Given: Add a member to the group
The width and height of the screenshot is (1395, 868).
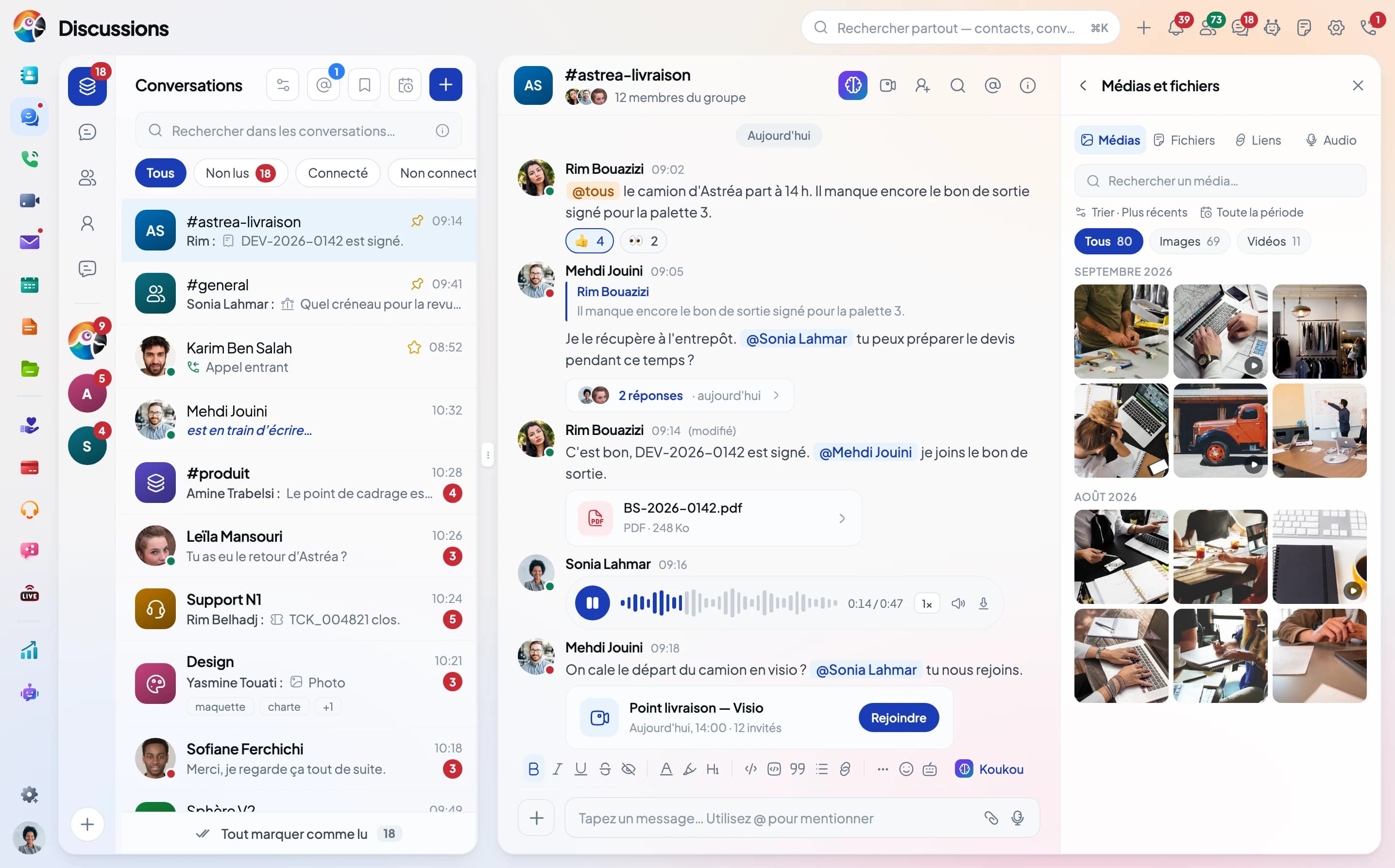Looking at the screenshot, I should click(x=922, y=85).
